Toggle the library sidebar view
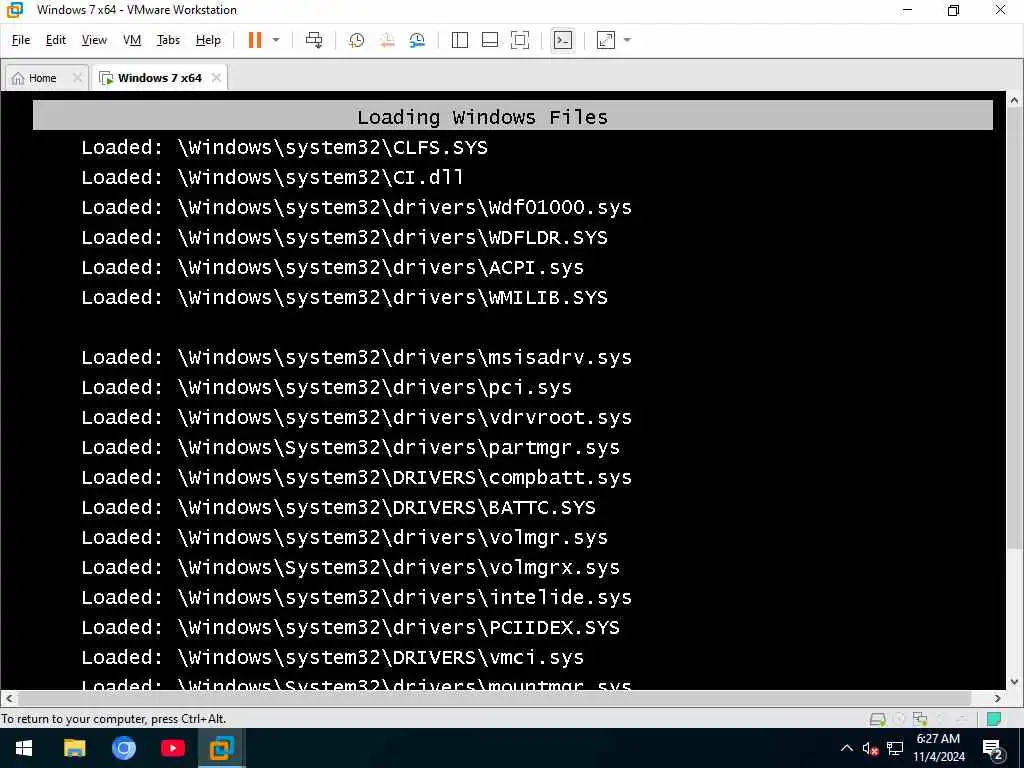This screenshot has width=1024, height=768. pyautogui.click(x=460, y=40)
